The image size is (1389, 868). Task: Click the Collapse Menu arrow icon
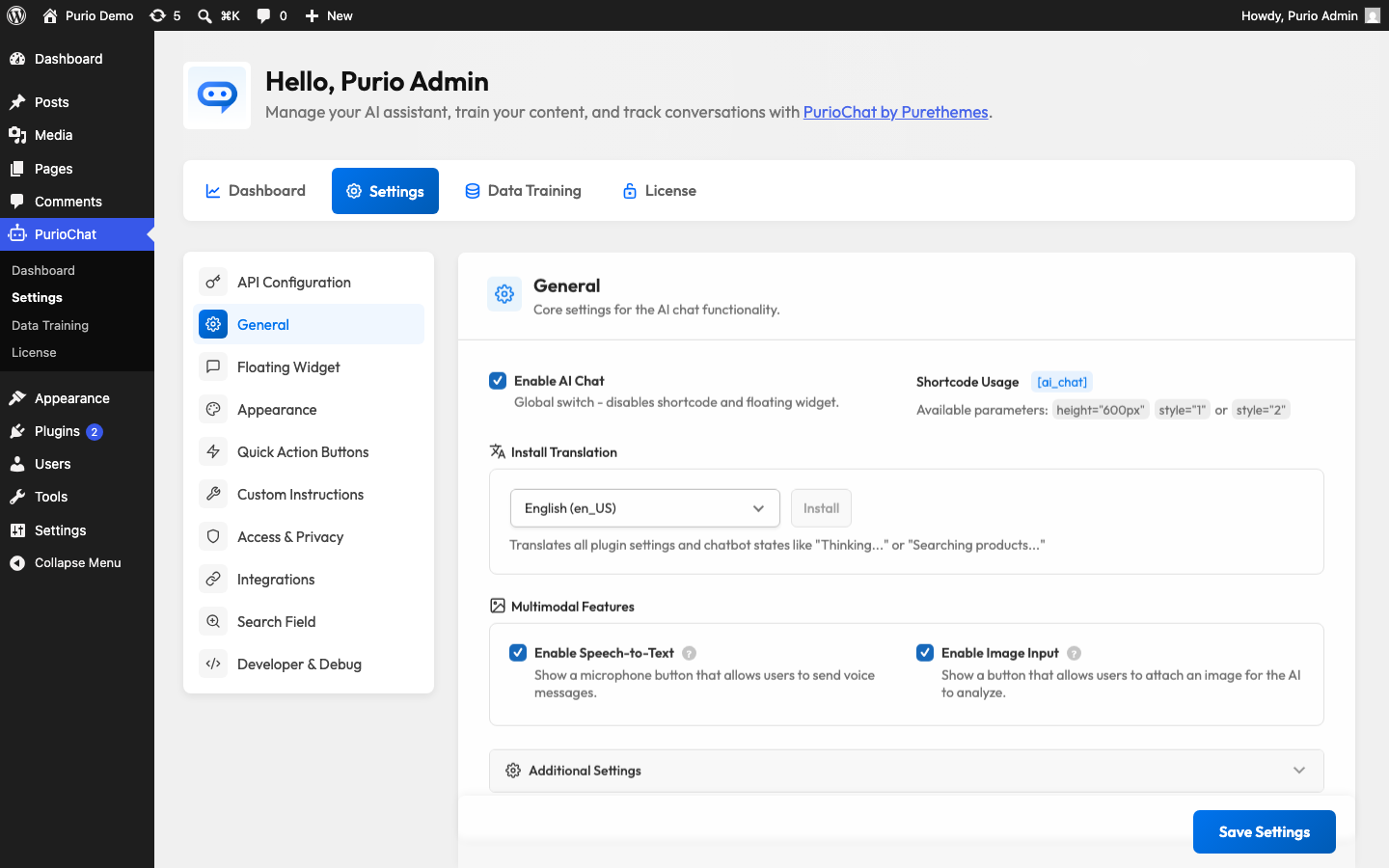pyautogui.click(x=17, y=563)
